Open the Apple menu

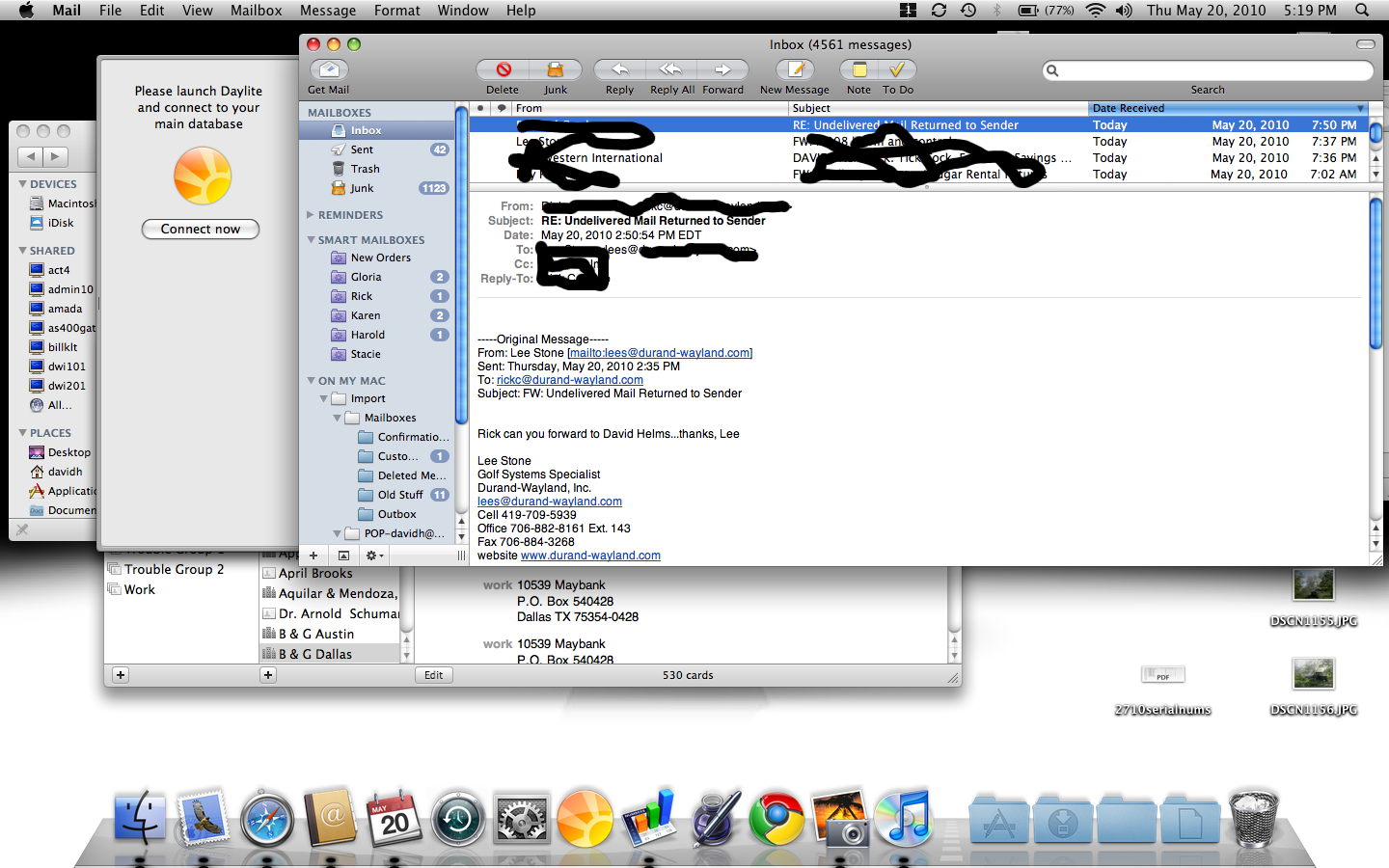point(26,11)
